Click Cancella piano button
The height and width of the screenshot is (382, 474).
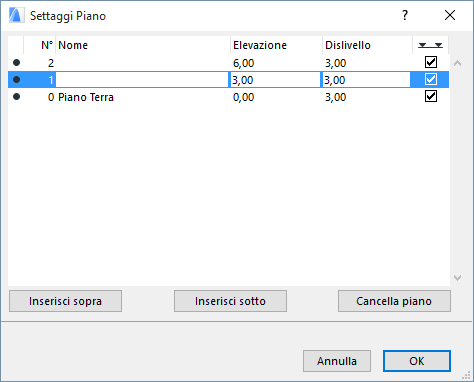pyautogui.click(x=394, y=301)
